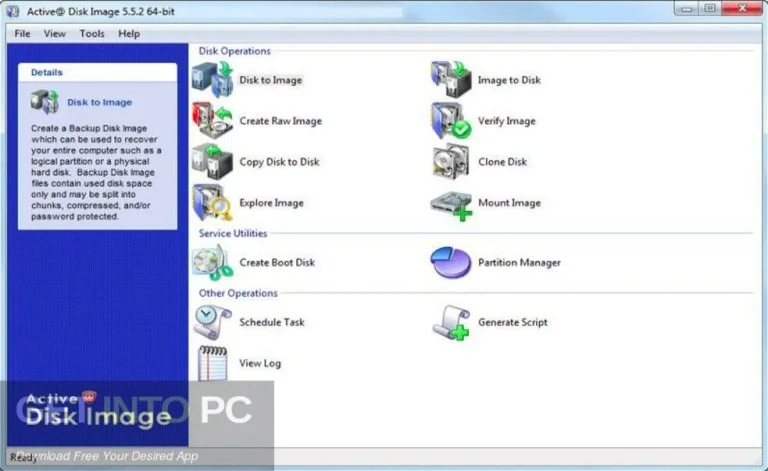Maximize the Active@ Disk Image window

[709, 8]
